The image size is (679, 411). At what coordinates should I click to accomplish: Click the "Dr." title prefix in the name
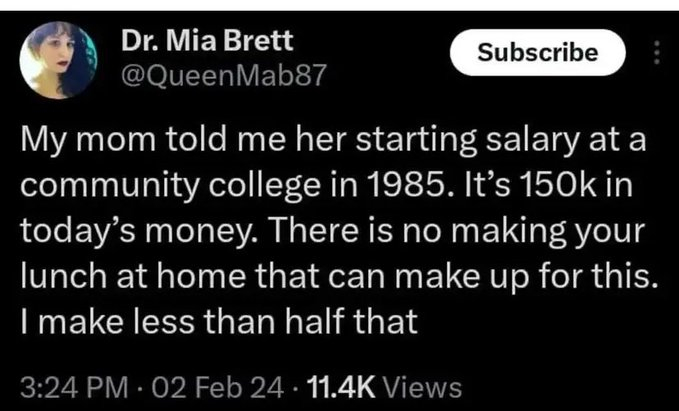(137, 43)
